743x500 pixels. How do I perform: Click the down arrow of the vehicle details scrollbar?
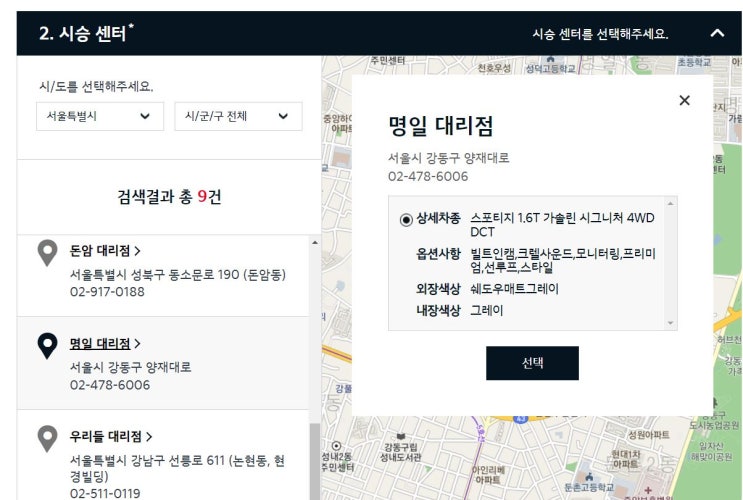pos(671,323)
